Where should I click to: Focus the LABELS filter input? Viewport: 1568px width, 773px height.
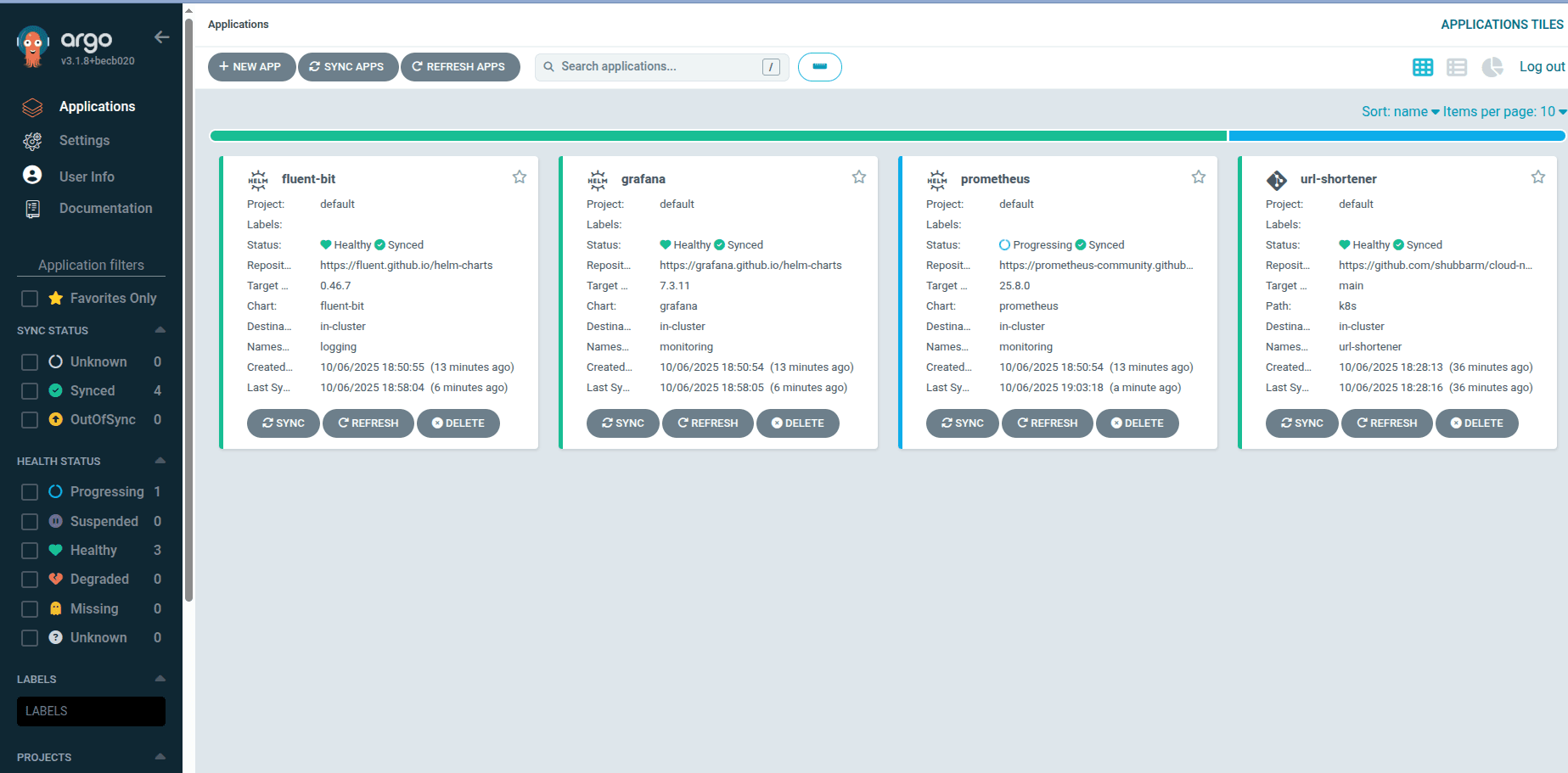91,711
